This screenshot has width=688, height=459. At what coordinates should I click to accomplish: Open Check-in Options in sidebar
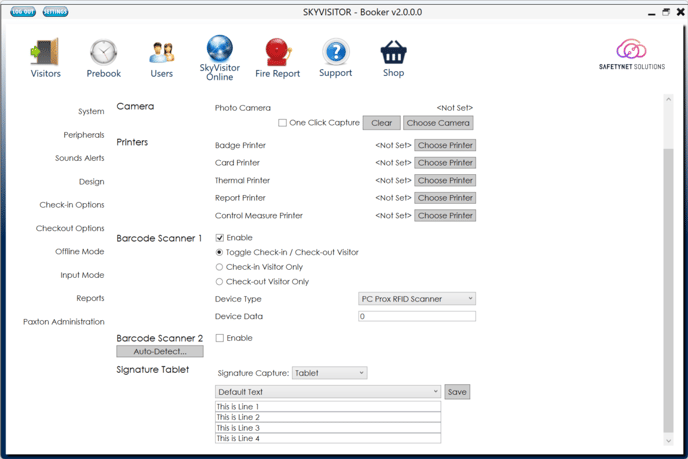(x=72, y=205)
